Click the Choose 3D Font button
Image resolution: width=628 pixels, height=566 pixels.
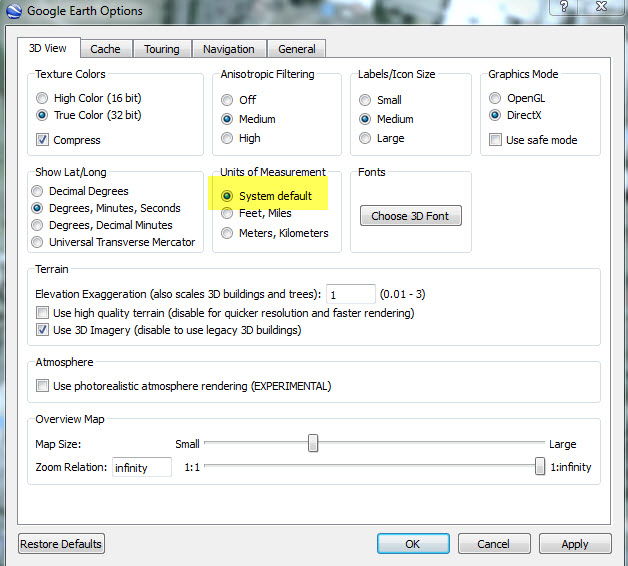pos(411,216)
